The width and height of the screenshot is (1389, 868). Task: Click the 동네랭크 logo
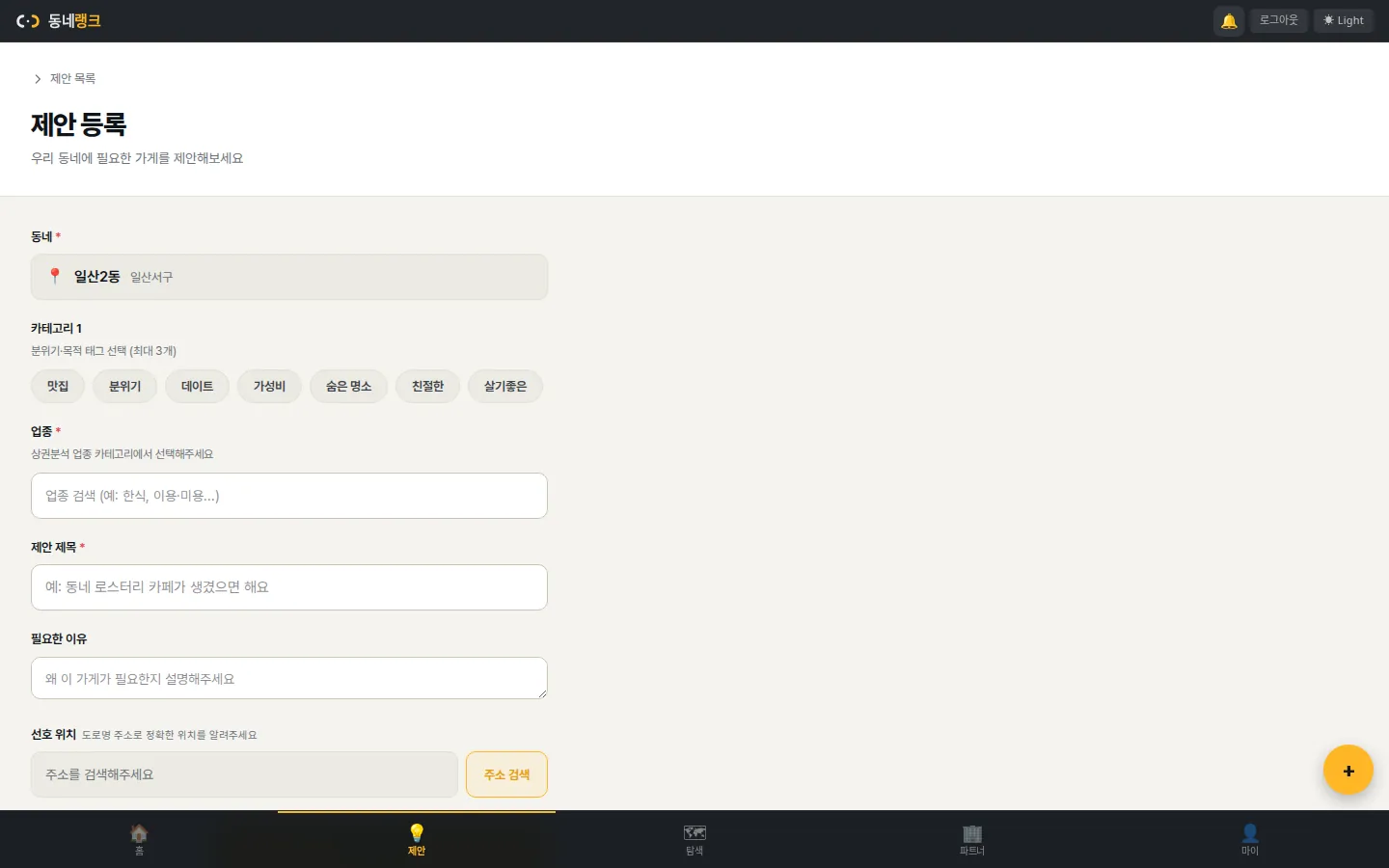(59, 20)
